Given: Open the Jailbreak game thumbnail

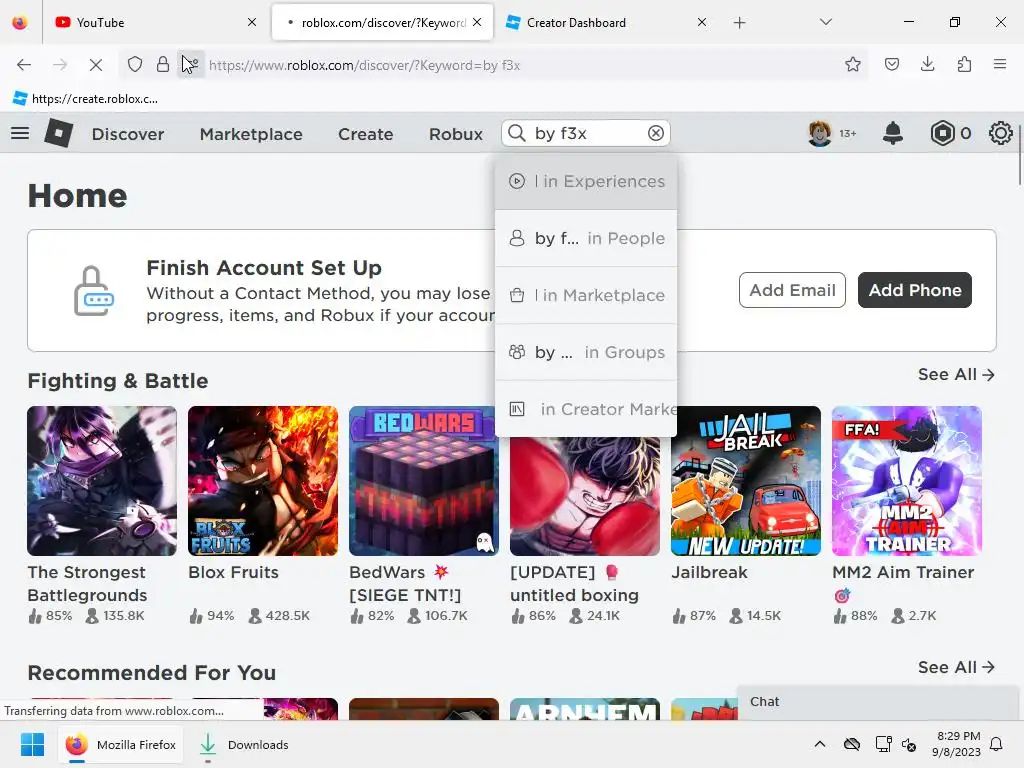Looking at the screenshot, I should (x=746, y=481).
